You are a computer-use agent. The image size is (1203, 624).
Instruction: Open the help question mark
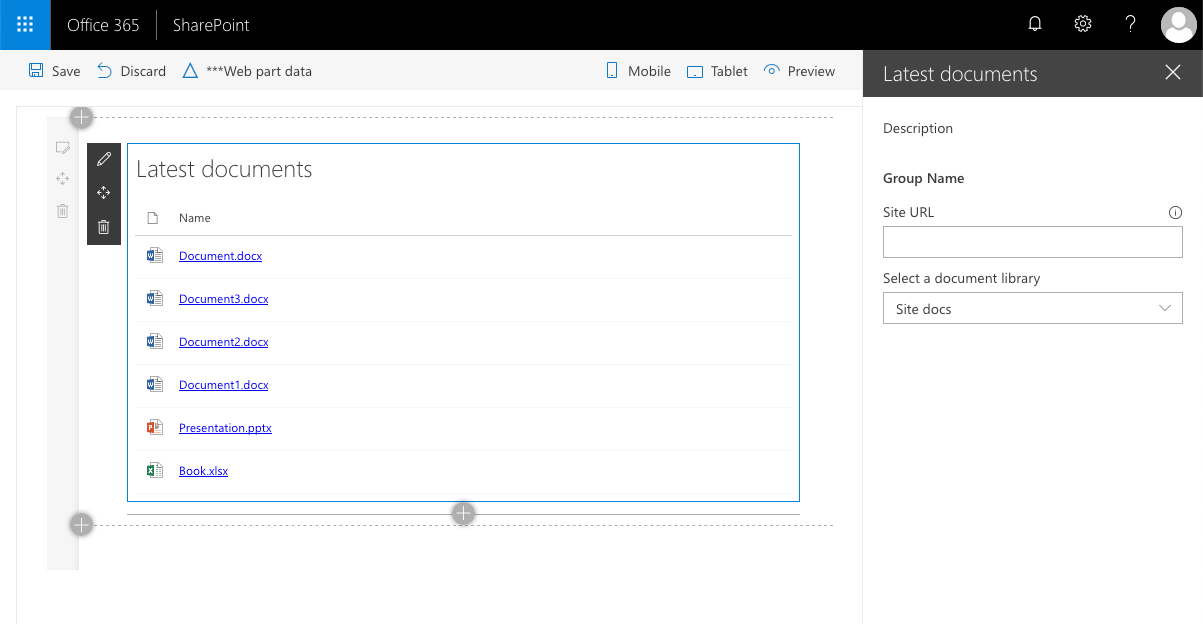[1131, 25]
